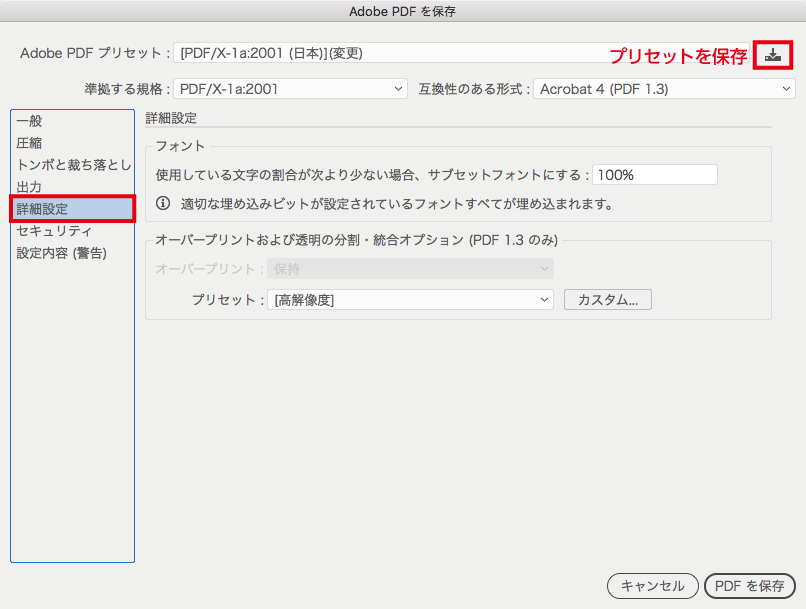Select the 出力 category in sidebar

point(72,187)
